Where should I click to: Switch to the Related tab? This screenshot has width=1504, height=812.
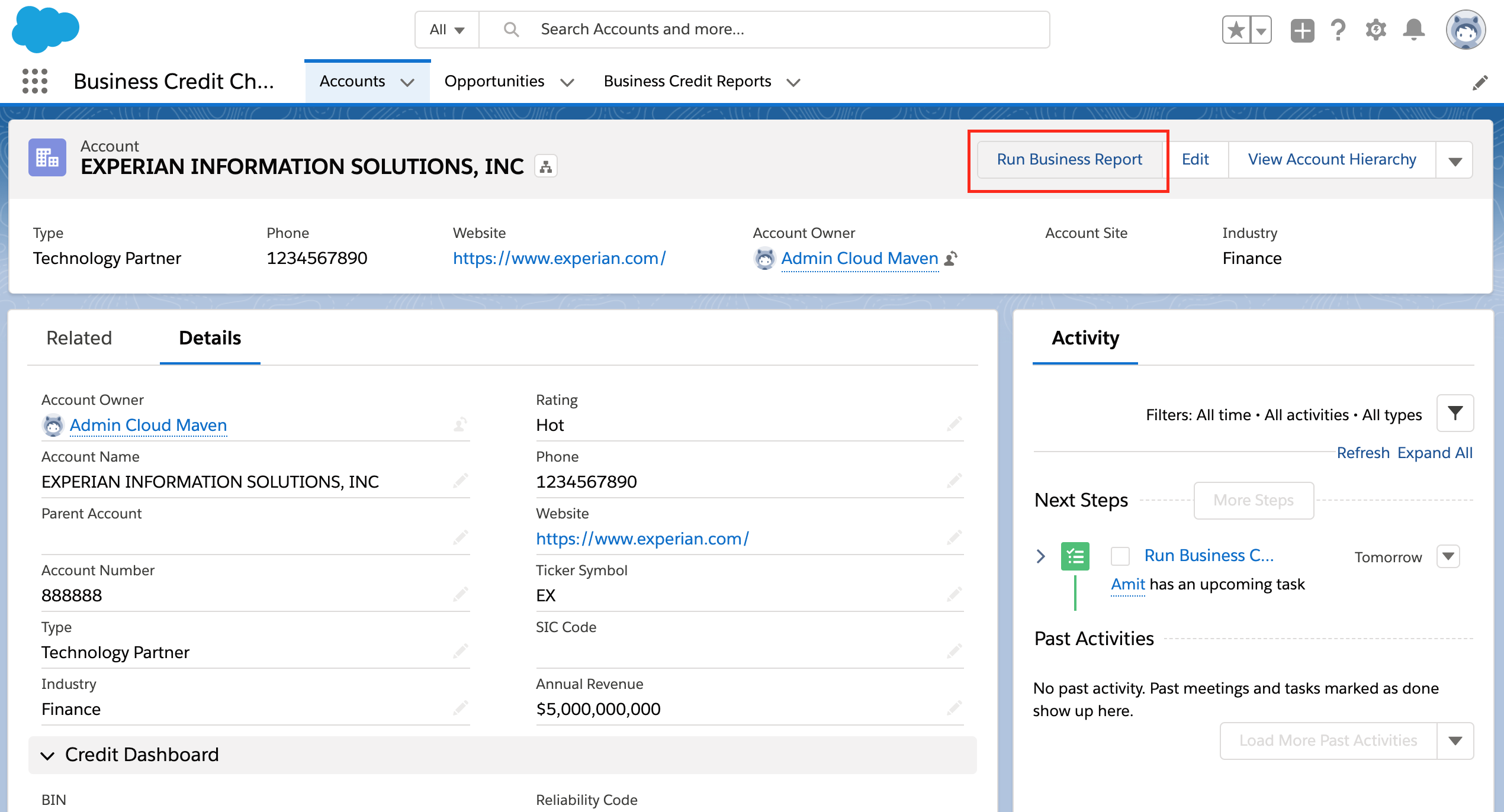[x=79, y=338]
